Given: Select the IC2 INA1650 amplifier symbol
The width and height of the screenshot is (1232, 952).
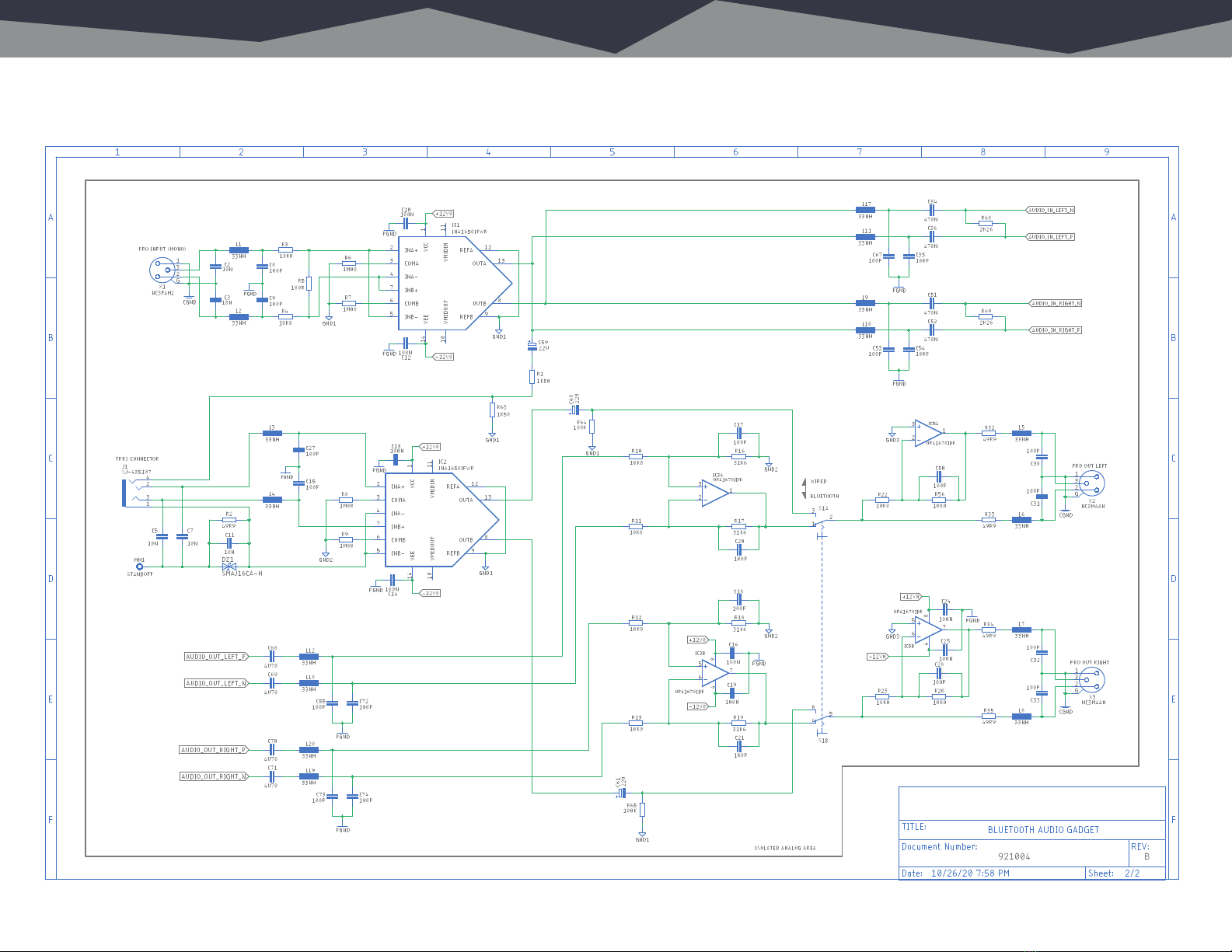Looking at the screenshot, I should [x=441, y=520].
